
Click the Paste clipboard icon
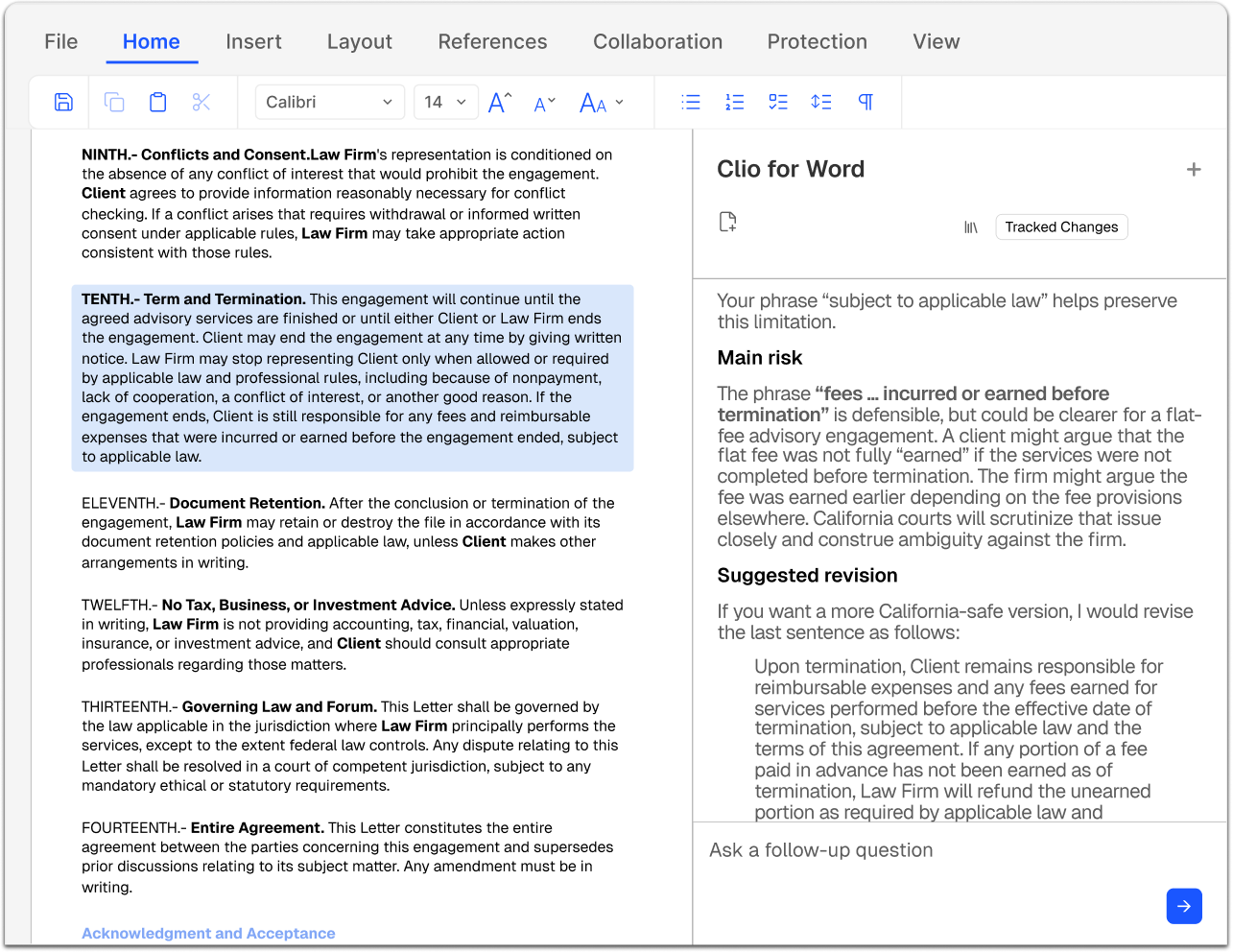tap(158, 102)
